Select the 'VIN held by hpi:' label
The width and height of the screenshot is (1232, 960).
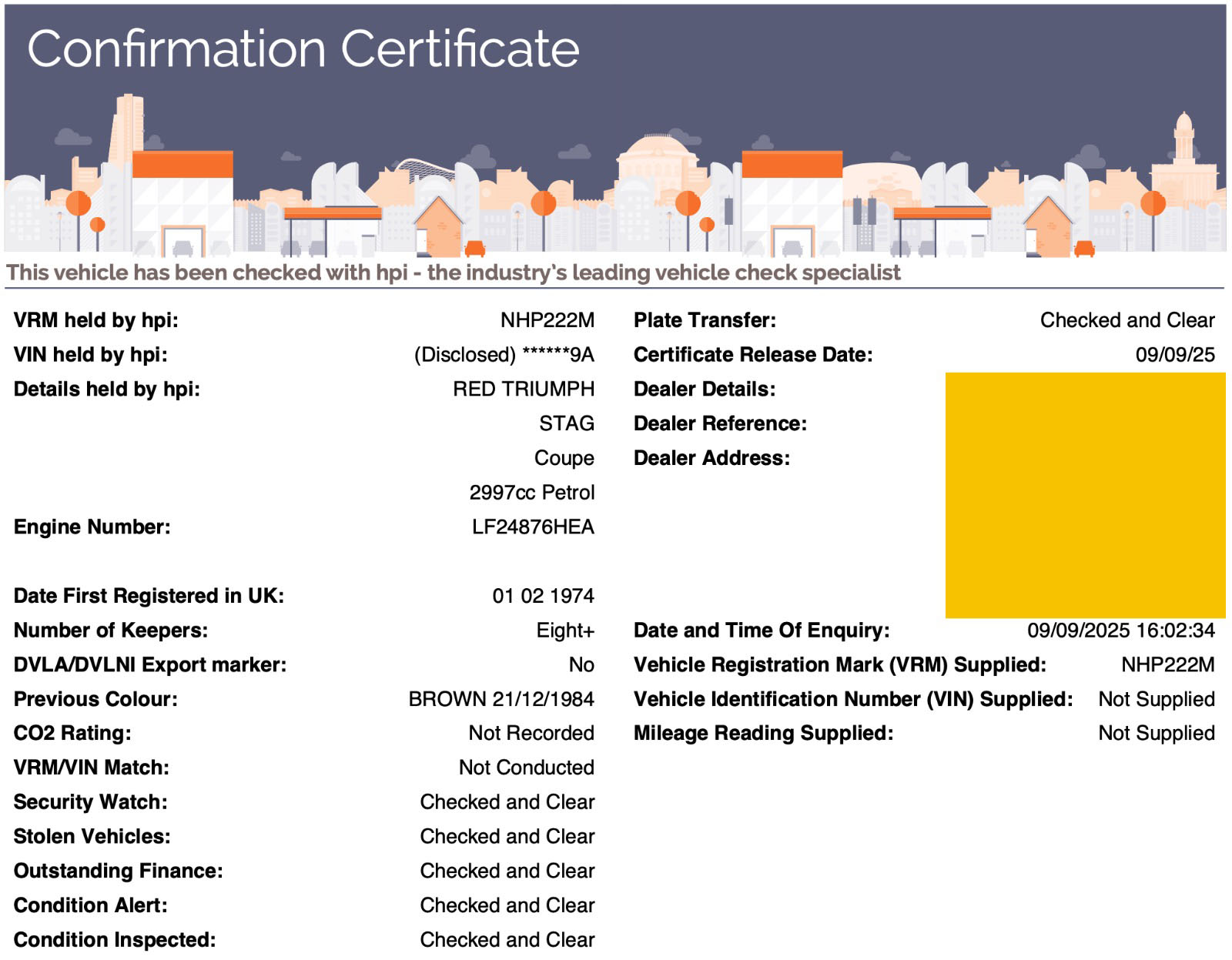pos(91,355)
